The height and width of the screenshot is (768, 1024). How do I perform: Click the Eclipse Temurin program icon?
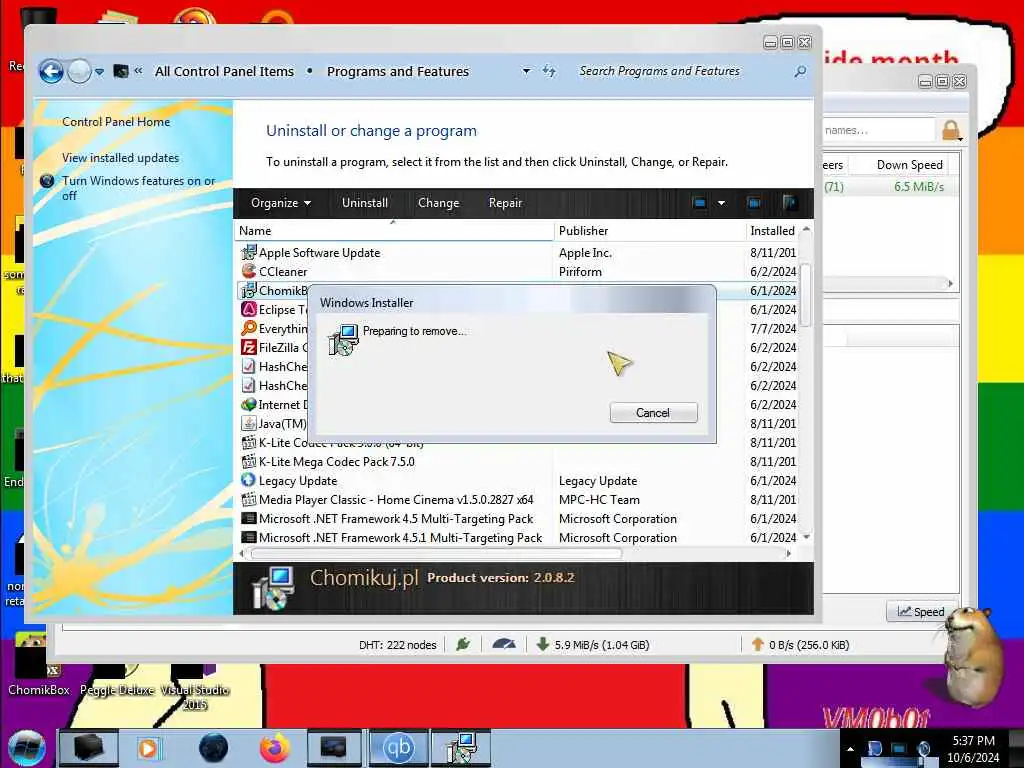pyautogui.click(x=248, y=310)
